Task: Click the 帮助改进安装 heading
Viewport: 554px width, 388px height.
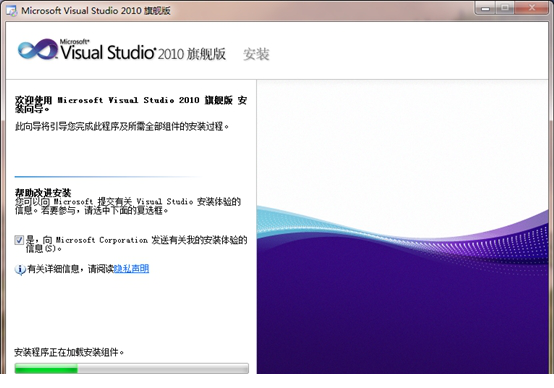Action: [x=43, y=193]
